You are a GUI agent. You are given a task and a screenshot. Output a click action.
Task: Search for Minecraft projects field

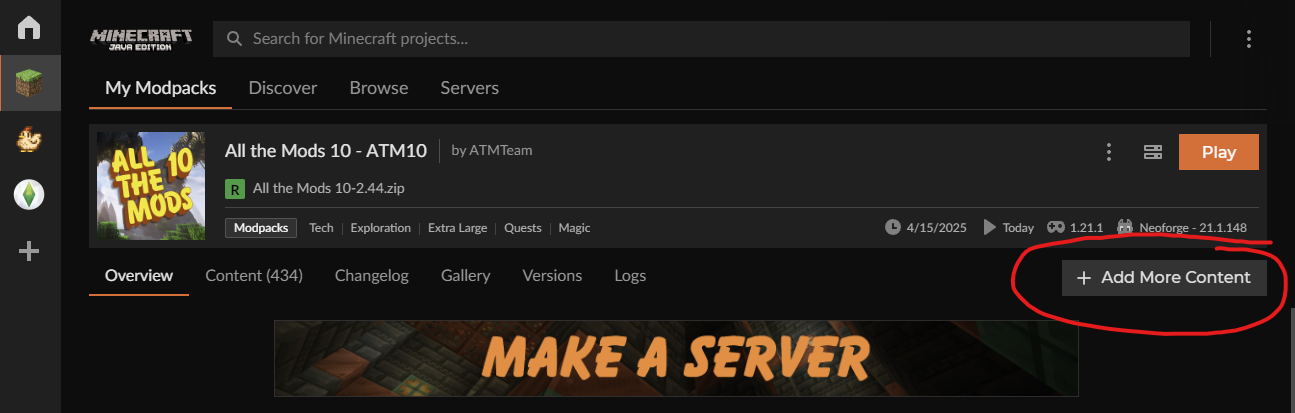point(701,39)
